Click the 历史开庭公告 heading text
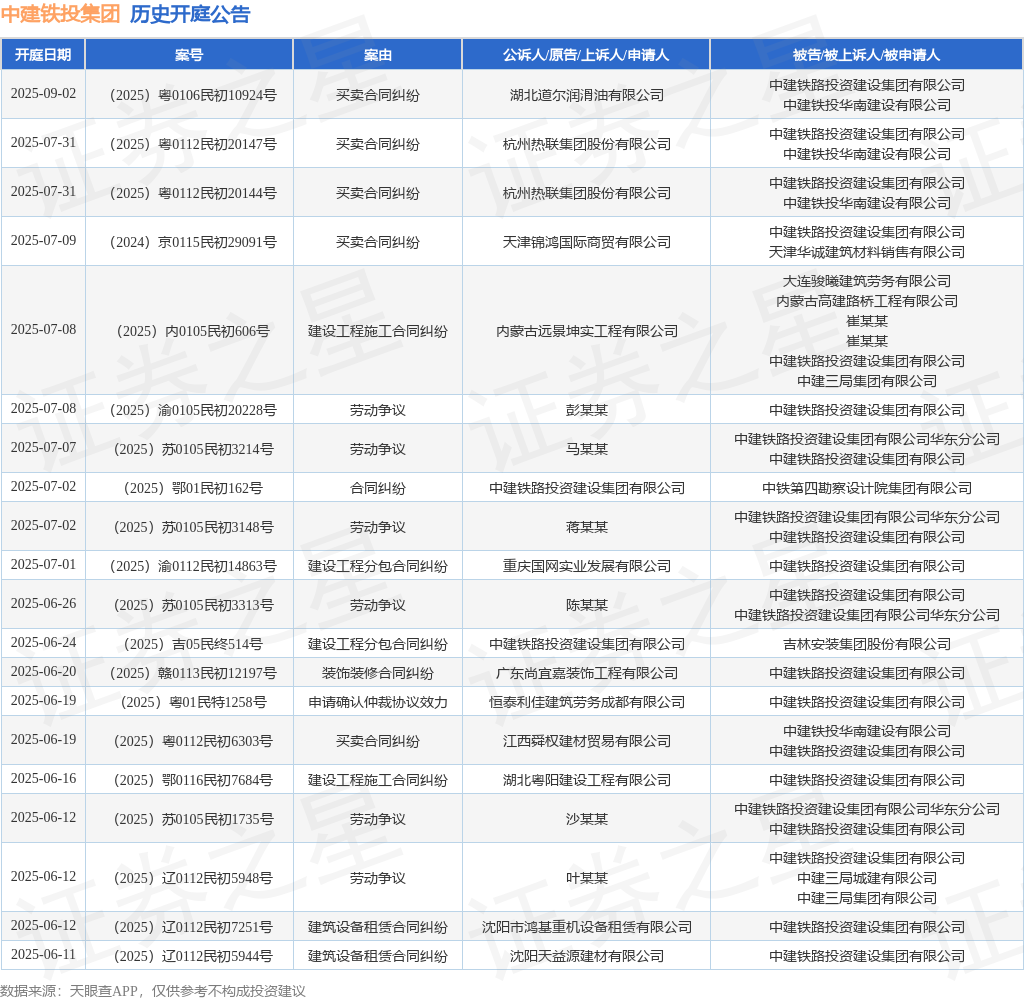Image resolution: width=1024 pixels, height=1000 pixels. [190, 14]
